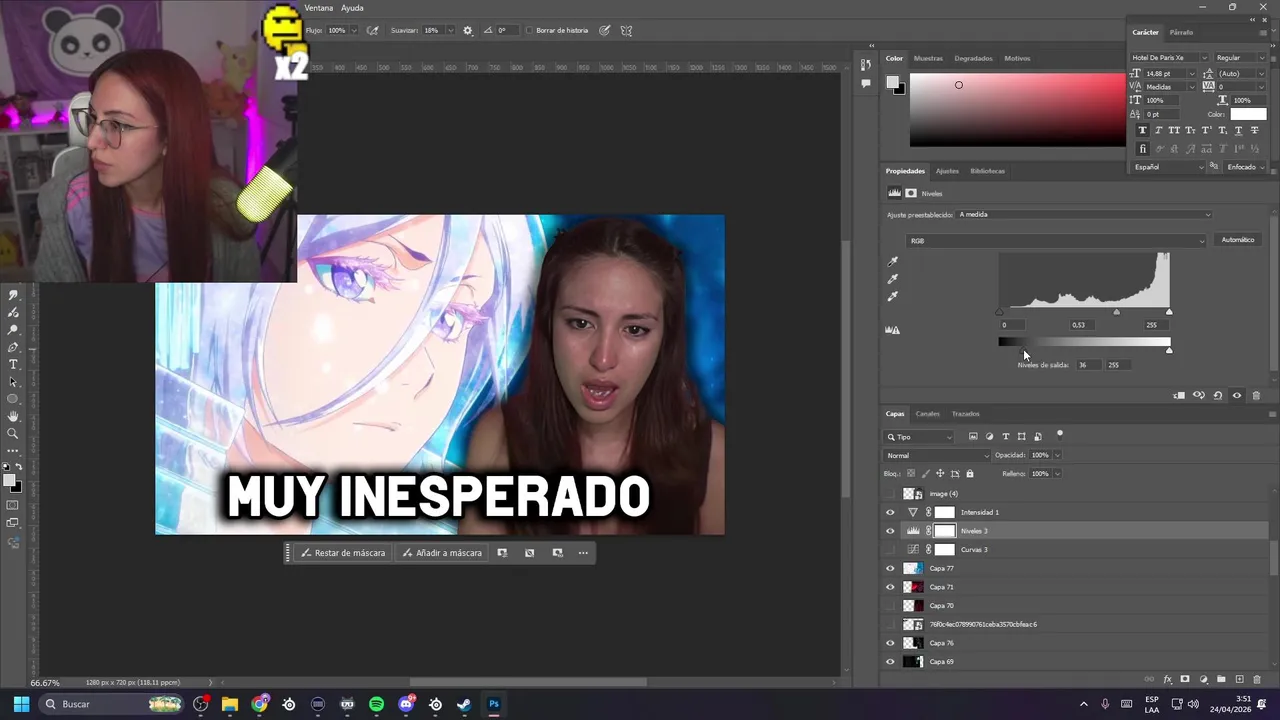Image resolution: width=1280 pixels, height=720 pixels.
Task: Select the Path Selection arrow tool
Action: pos(13,382)
